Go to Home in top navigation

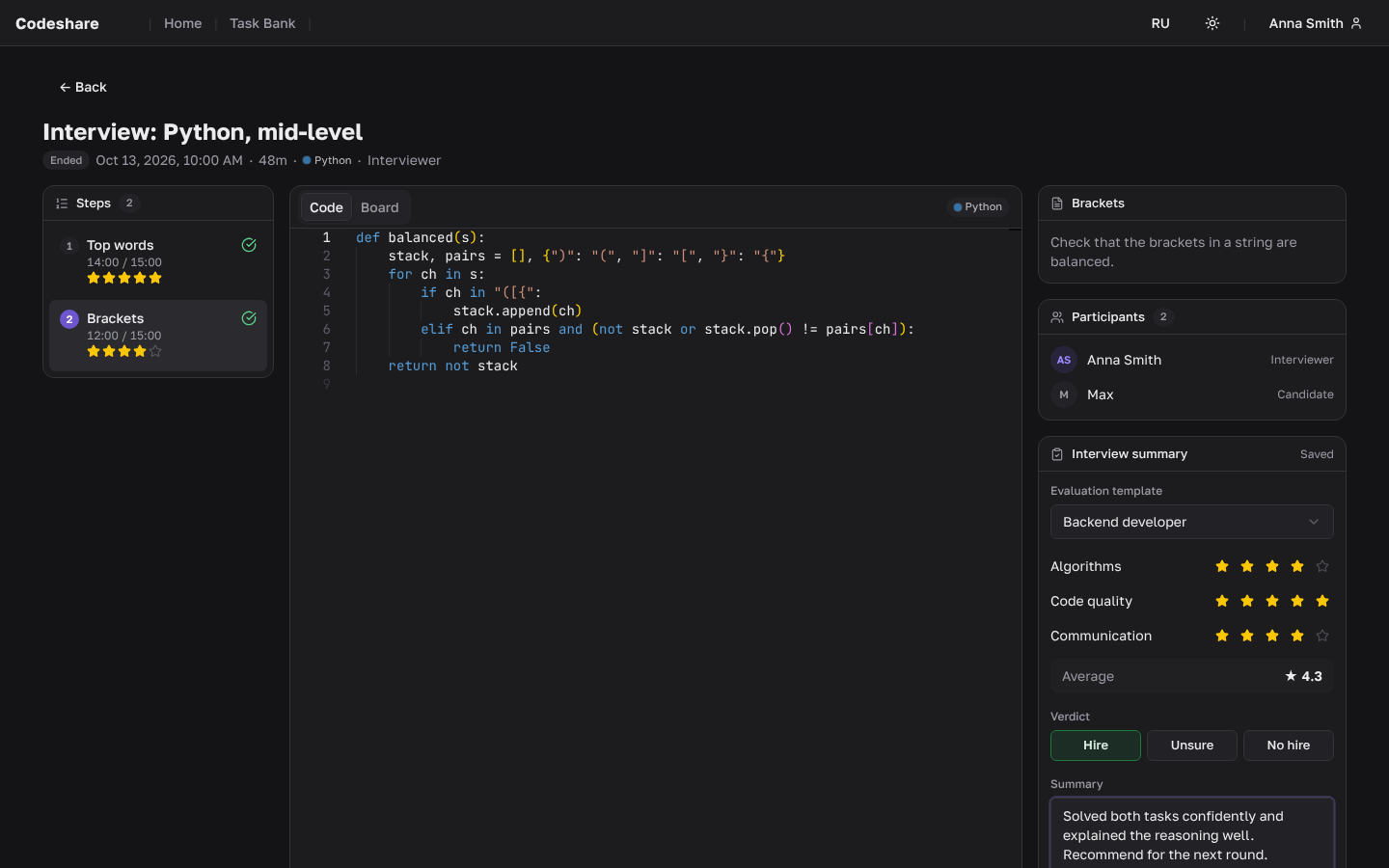tap(183, 23)
